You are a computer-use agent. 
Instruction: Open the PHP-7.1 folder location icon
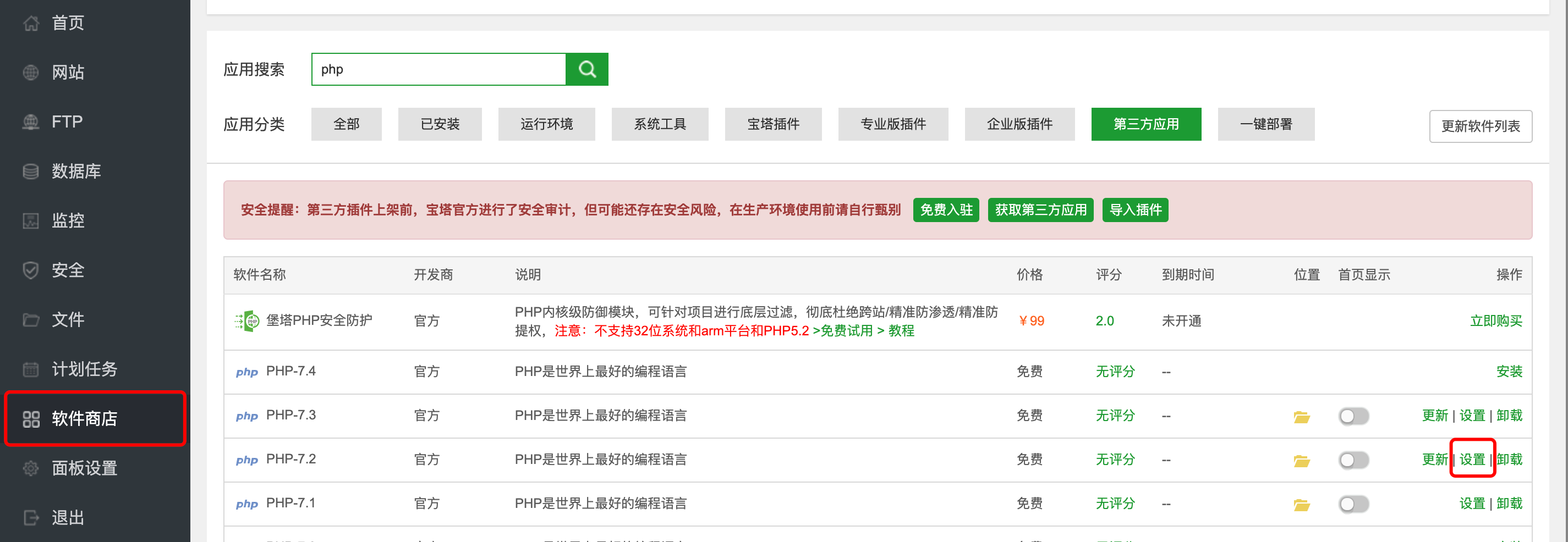tap(1301, 504)
